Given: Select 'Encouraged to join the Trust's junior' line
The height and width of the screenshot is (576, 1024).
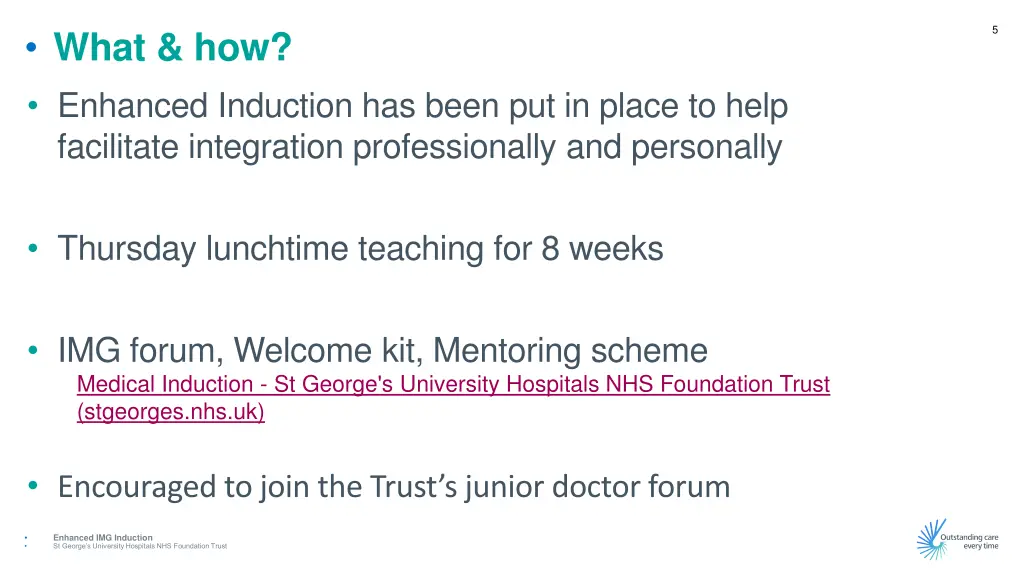Looking at the screenshot, I should 394,487.
